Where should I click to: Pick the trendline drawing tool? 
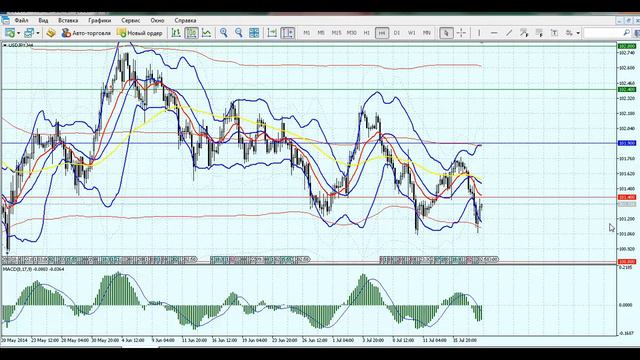pyautogui.click(x=509, y=33)
